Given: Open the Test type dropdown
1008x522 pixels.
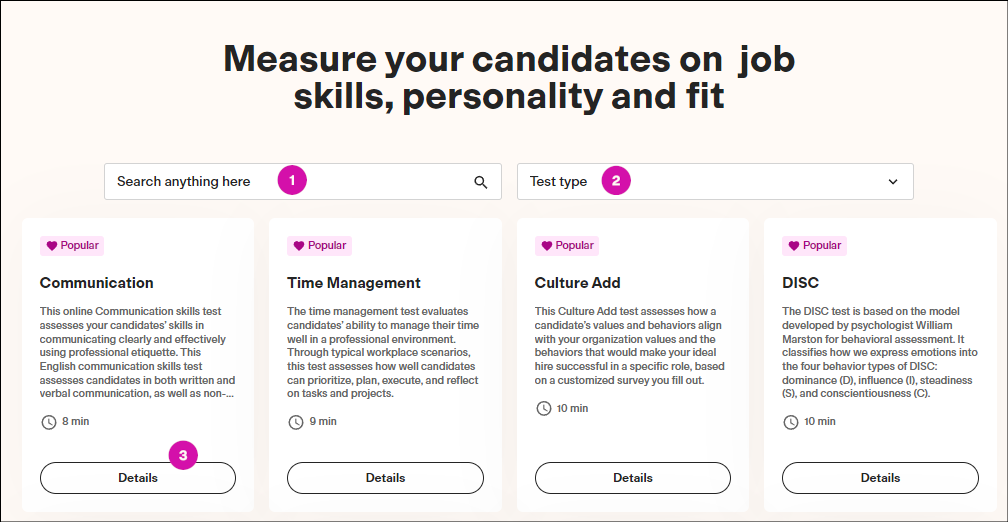Looking at the screenshot, I should coord(714,182).
